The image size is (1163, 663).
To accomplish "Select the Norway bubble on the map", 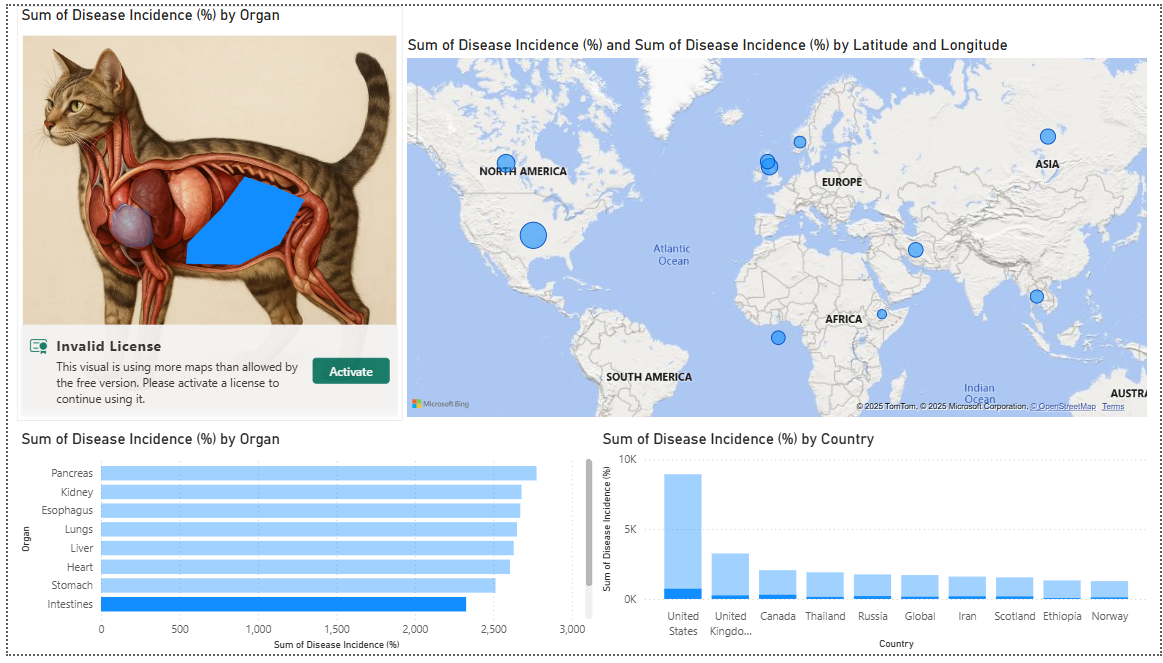I will pos(800,142).
